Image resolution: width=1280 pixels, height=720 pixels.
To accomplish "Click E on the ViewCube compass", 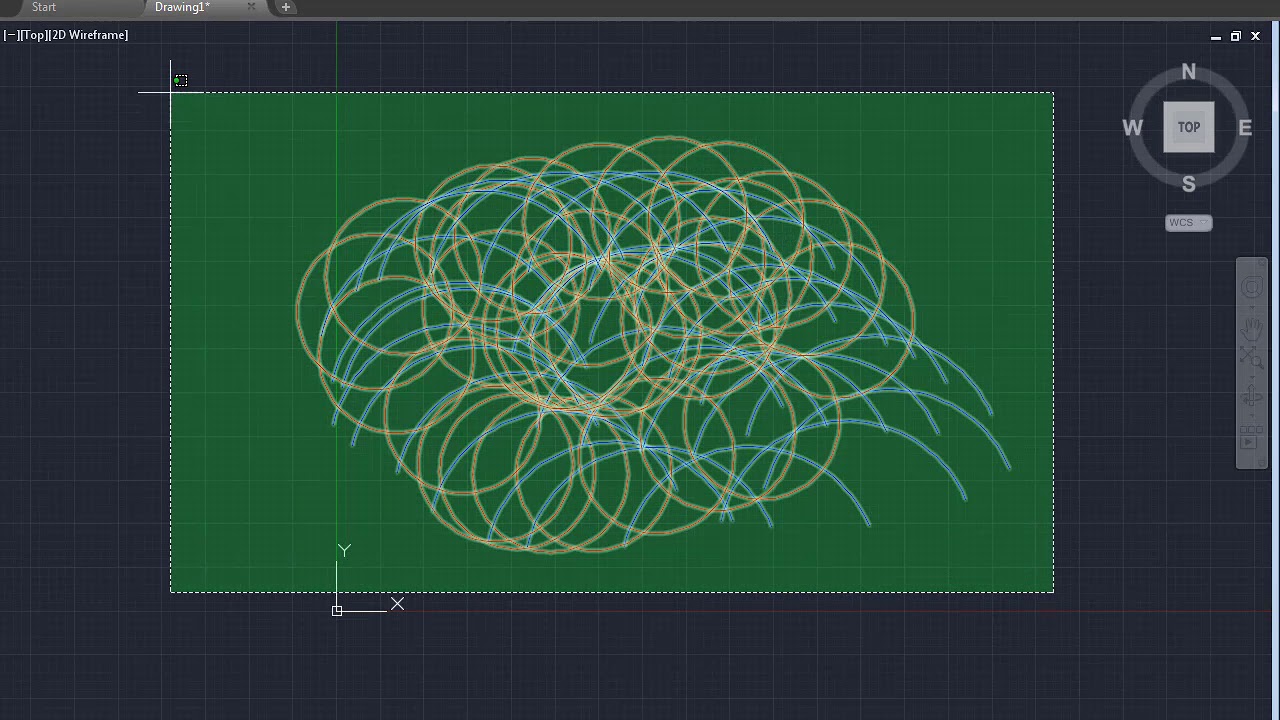I will click(1245, 128).
